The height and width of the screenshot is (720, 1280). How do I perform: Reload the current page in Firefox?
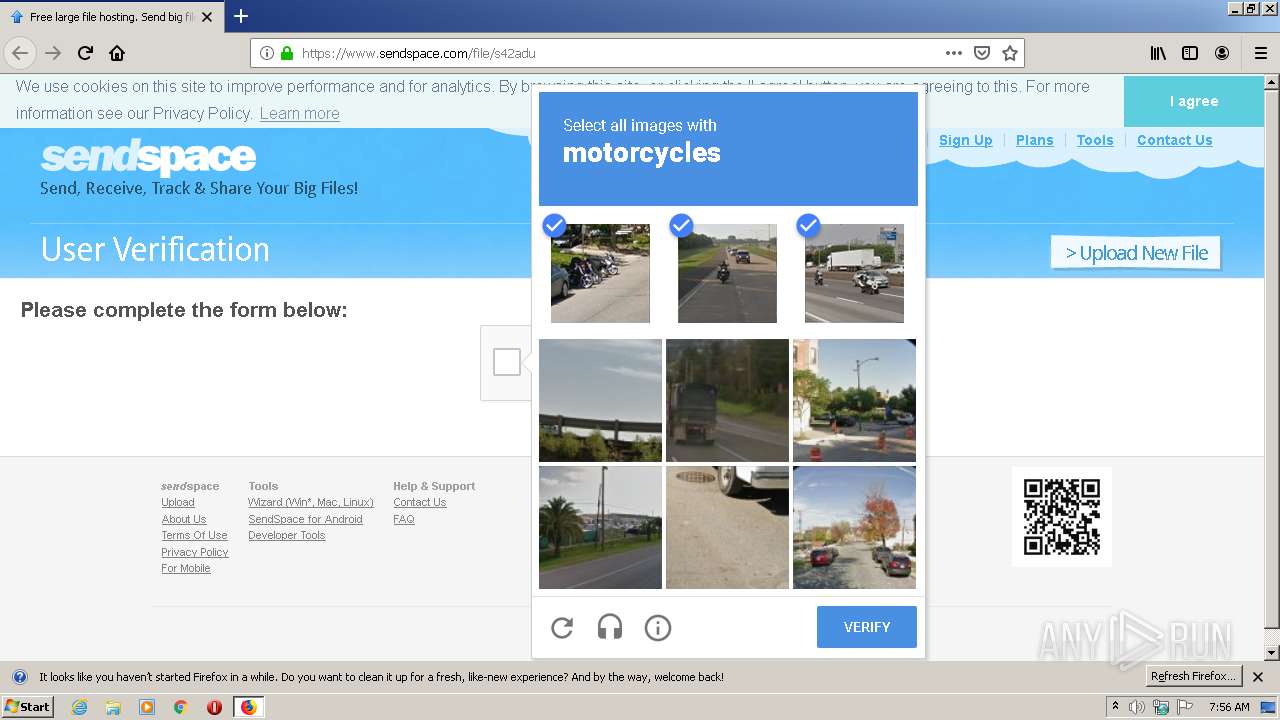point(86,53)
